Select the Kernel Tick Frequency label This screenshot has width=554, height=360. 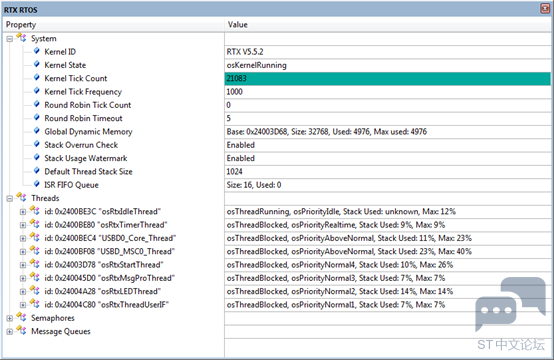coord(83,92)
